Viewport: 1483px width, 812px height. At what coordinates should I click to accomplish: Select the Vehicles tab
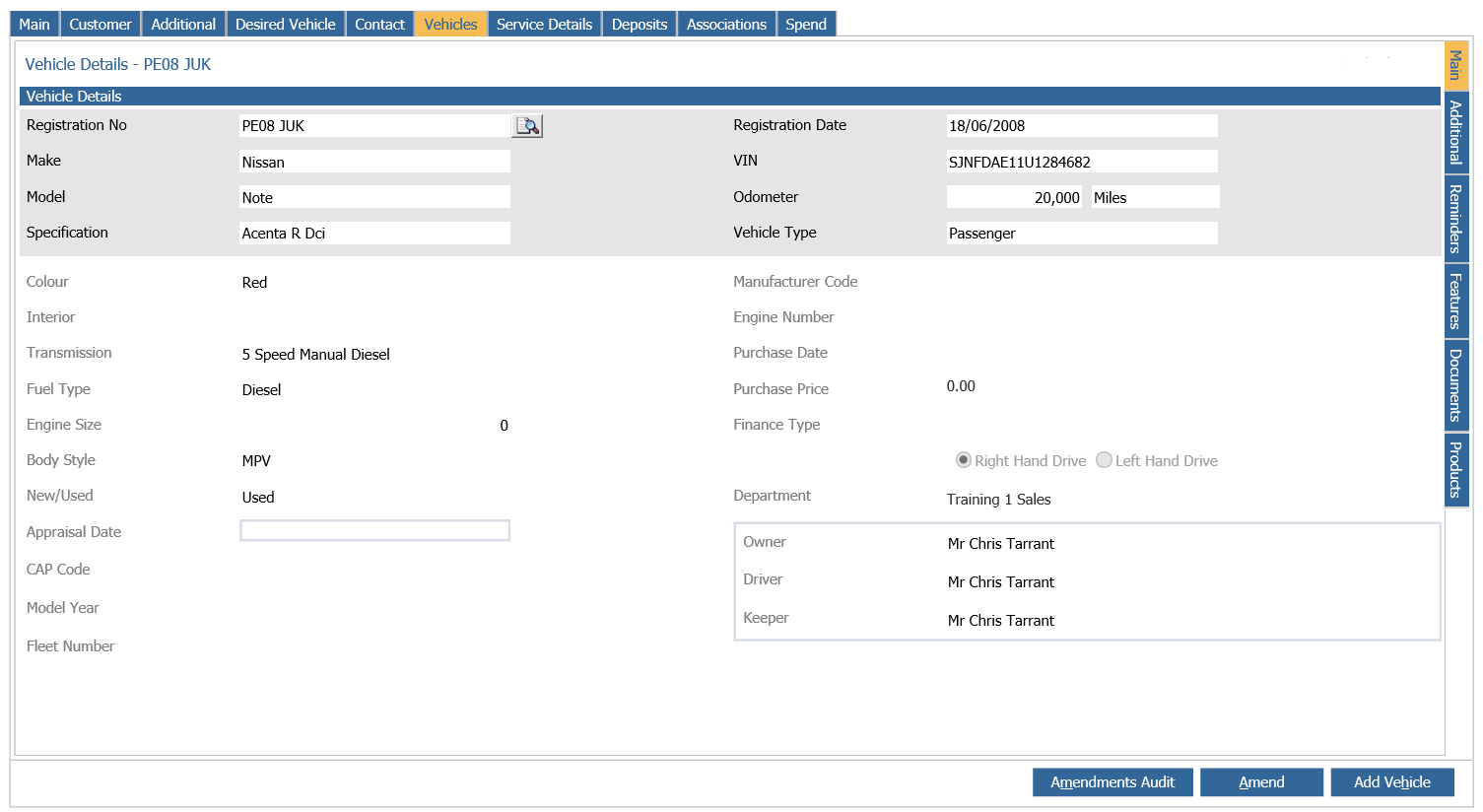(x=451, y=24)
